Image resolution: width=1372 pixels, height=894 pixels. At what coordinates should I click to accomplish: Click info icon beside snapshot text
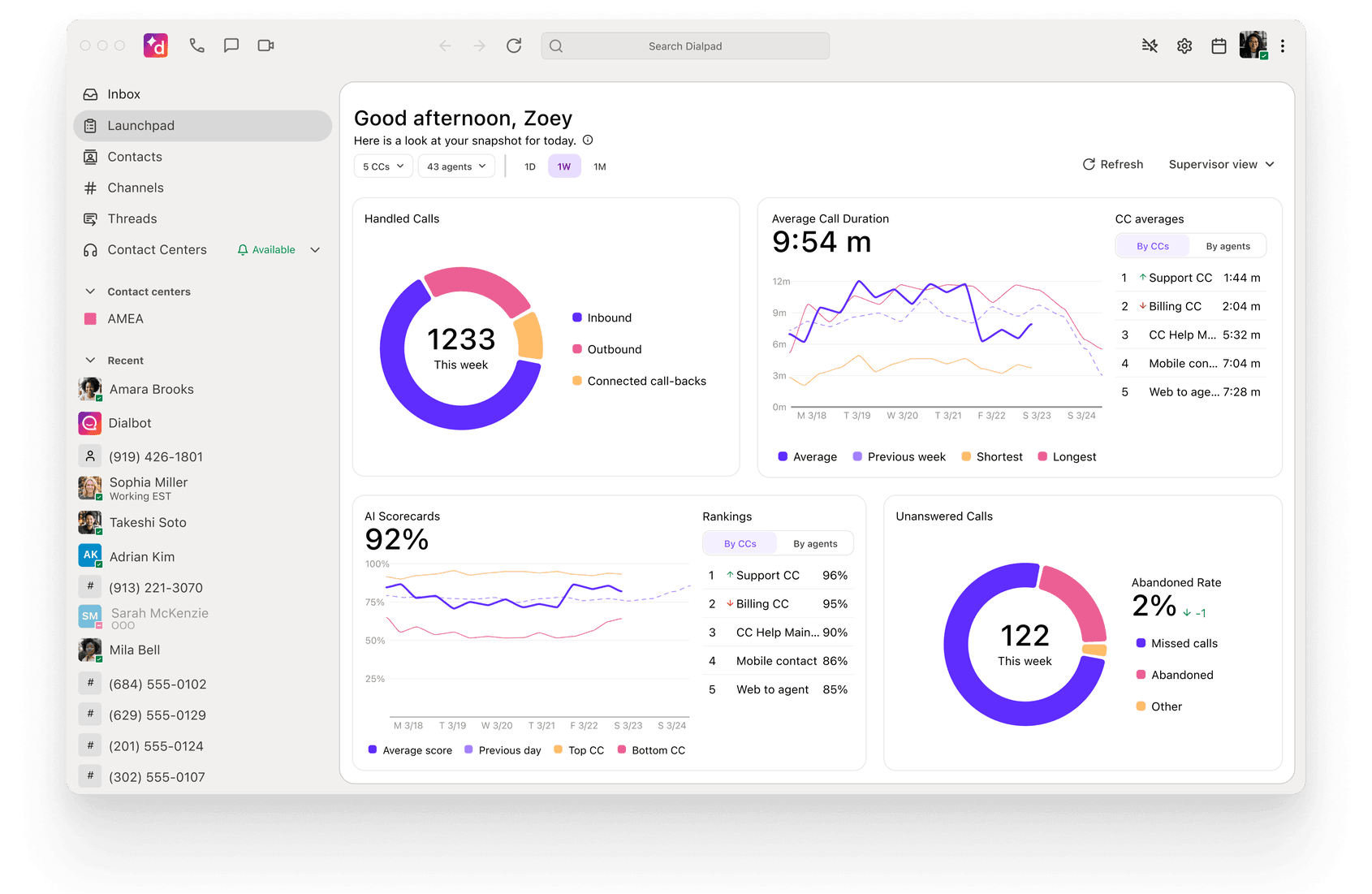(588, 140)
